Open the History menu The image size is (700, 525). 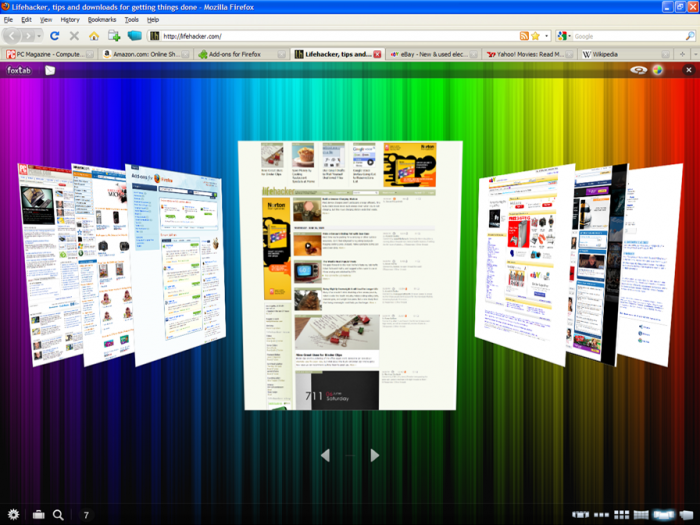[x=70, y=20]
